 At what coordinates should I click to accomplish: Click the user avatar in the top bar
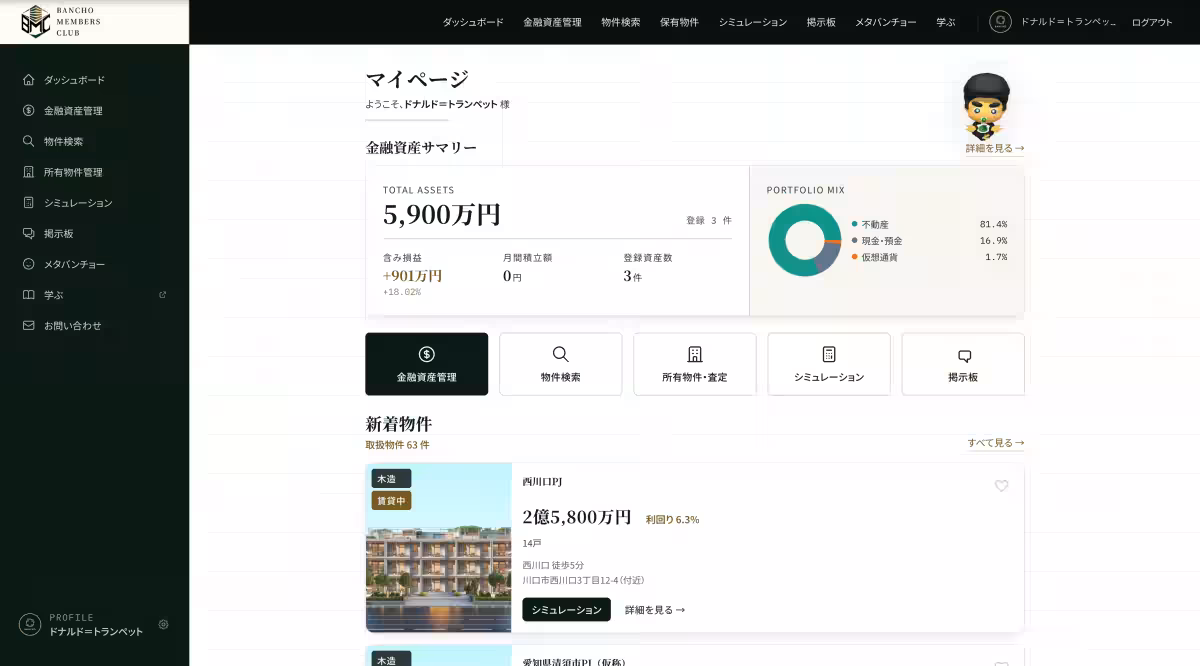coord(1000,22)
